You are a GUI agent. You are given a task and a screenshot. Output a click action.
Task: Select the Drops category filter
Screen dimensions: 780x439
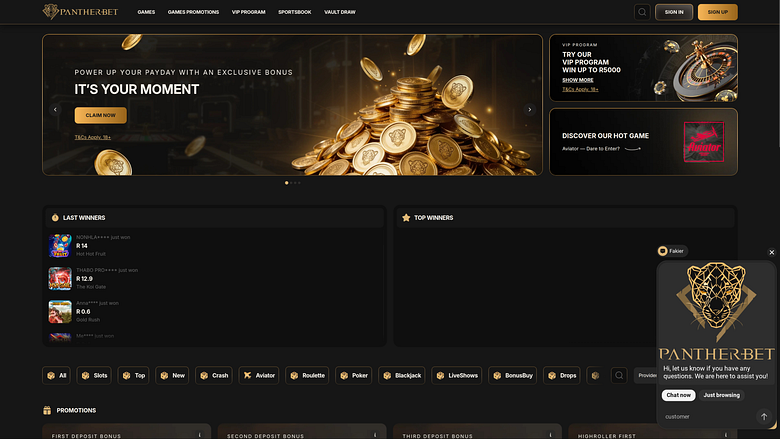point(562,375)
